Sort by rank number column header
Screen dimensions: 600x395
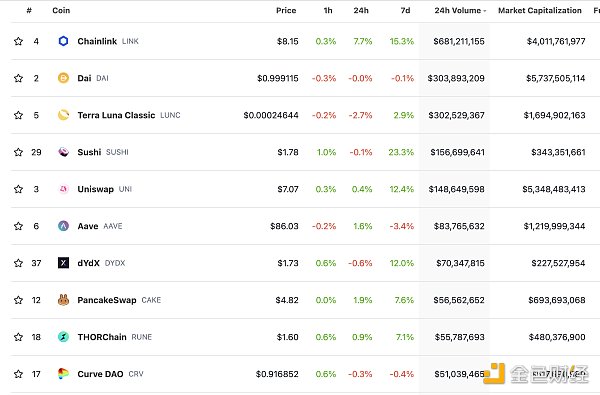point(29,10)
